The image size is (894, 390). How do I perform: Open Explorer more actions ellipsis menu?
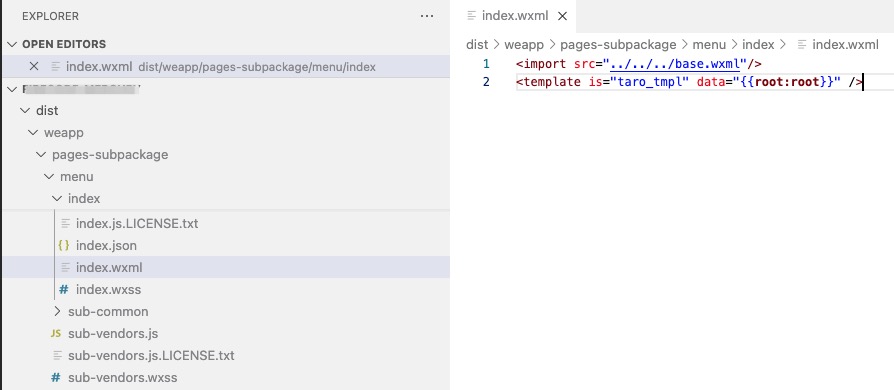[426, 16]
